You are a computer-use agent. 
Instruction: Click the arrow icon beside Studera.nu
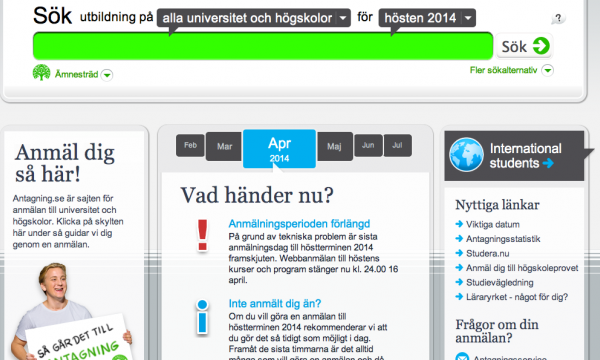click(459, 253)
